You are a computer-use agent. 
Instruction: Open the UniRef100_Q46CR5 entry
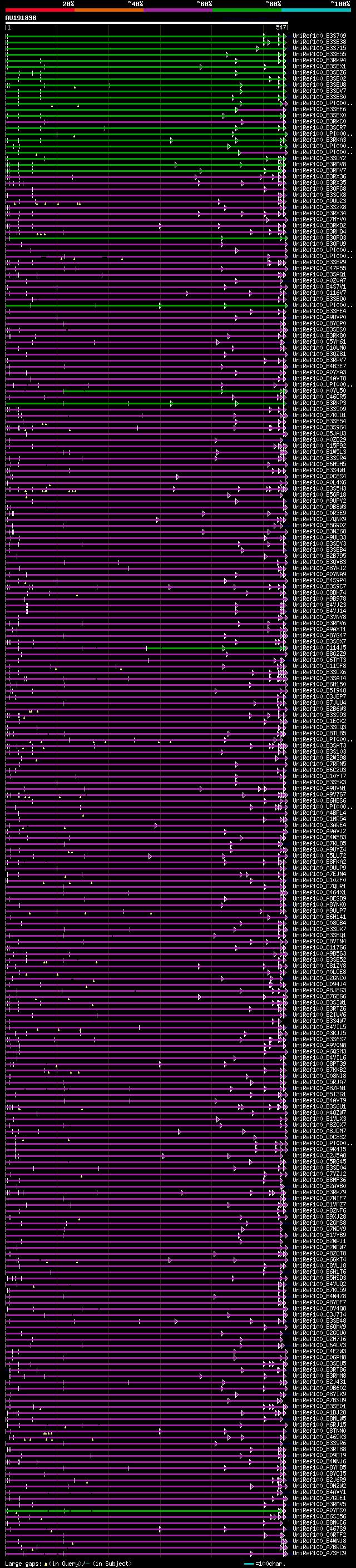pos(319,397)
